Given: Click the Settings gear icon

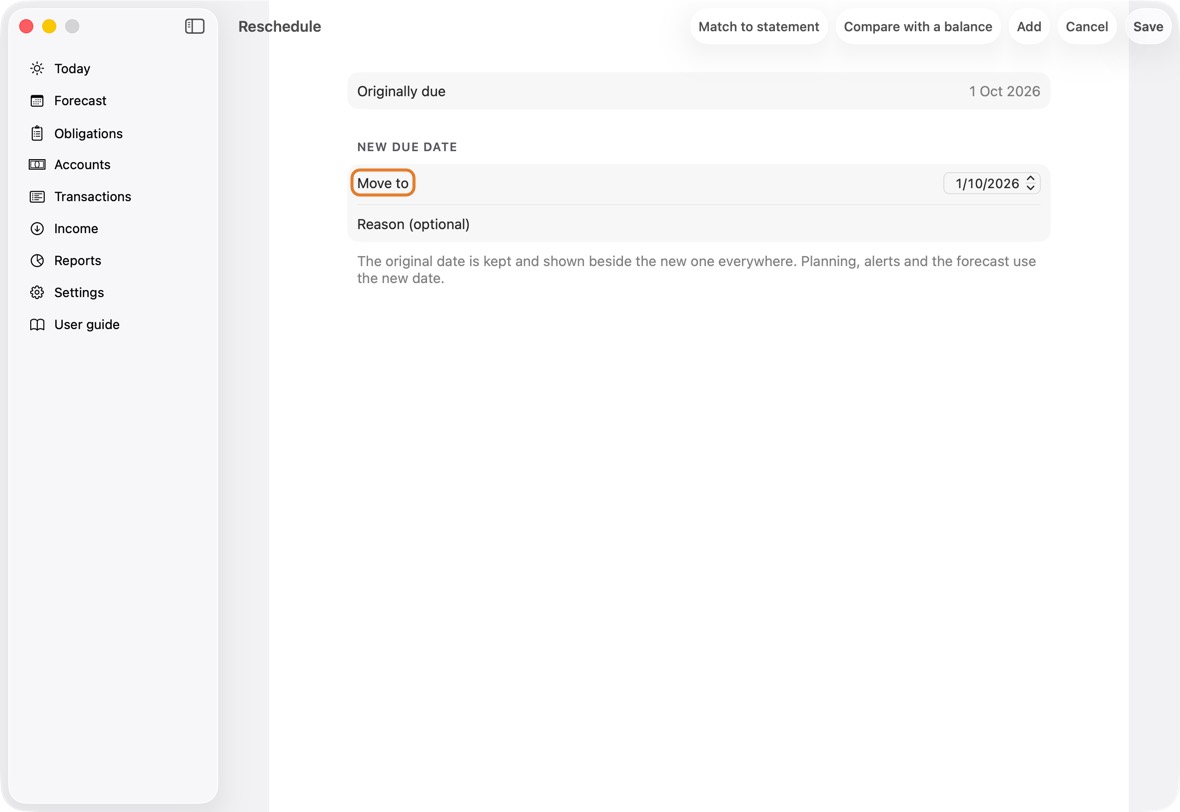Looking at the screenshot, I should click(x=37, y=293).
